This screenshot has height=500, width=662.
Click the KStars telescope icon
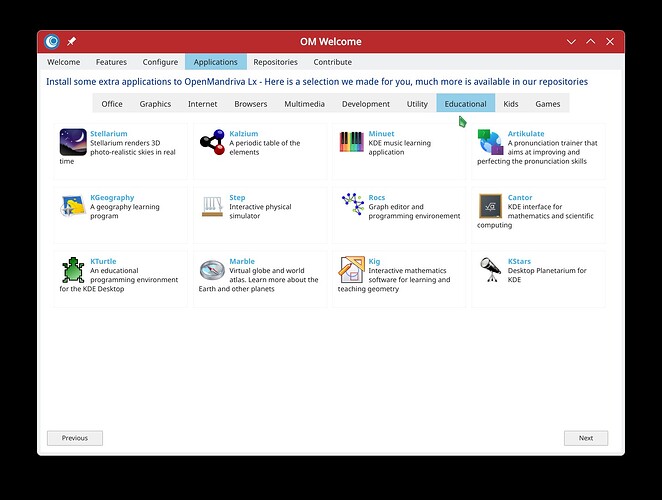491,269
